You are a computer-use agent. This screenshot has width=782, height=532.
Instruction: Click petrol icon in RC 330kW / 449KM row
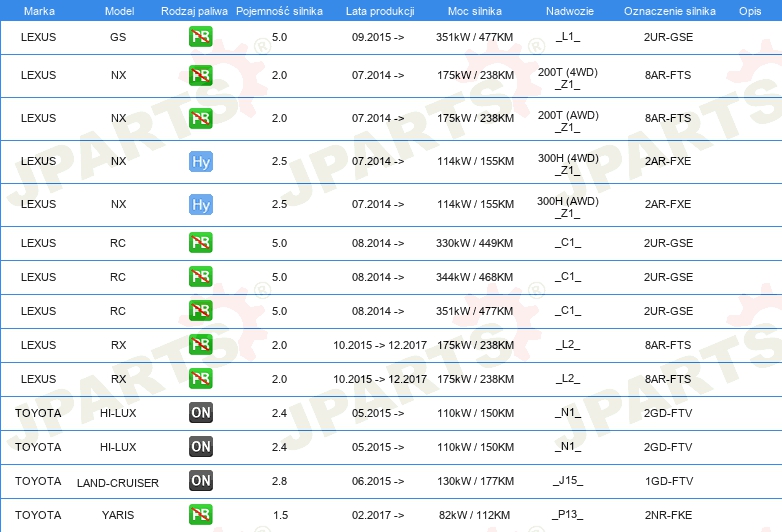coord(200,243)
